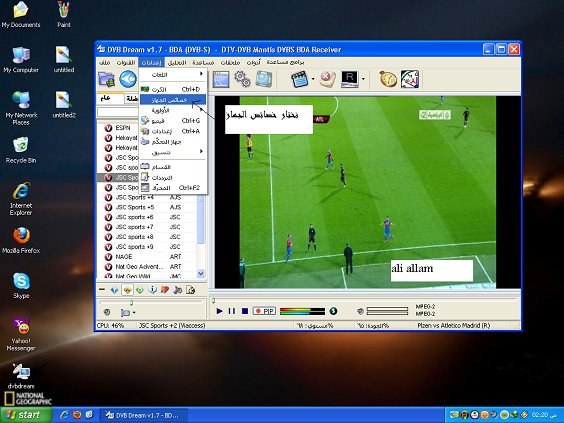Open the ملف file menu

click(x=105, y=63)
